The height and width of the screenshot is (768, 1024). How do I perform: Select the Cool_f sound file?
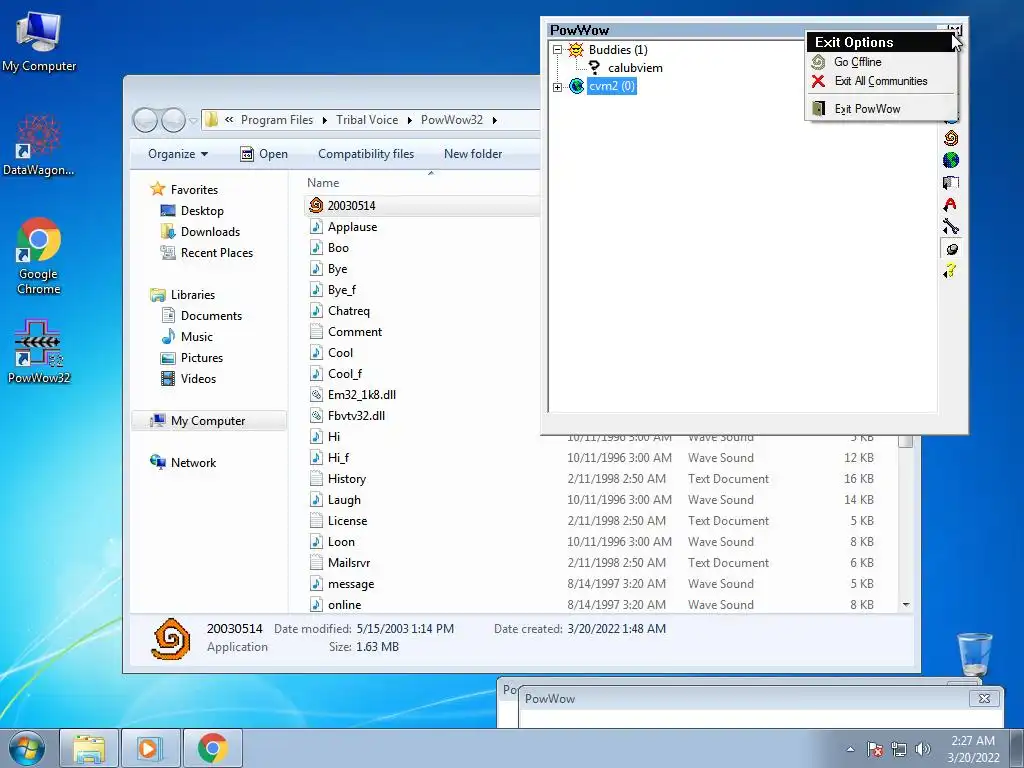click(x=345, y=374)
